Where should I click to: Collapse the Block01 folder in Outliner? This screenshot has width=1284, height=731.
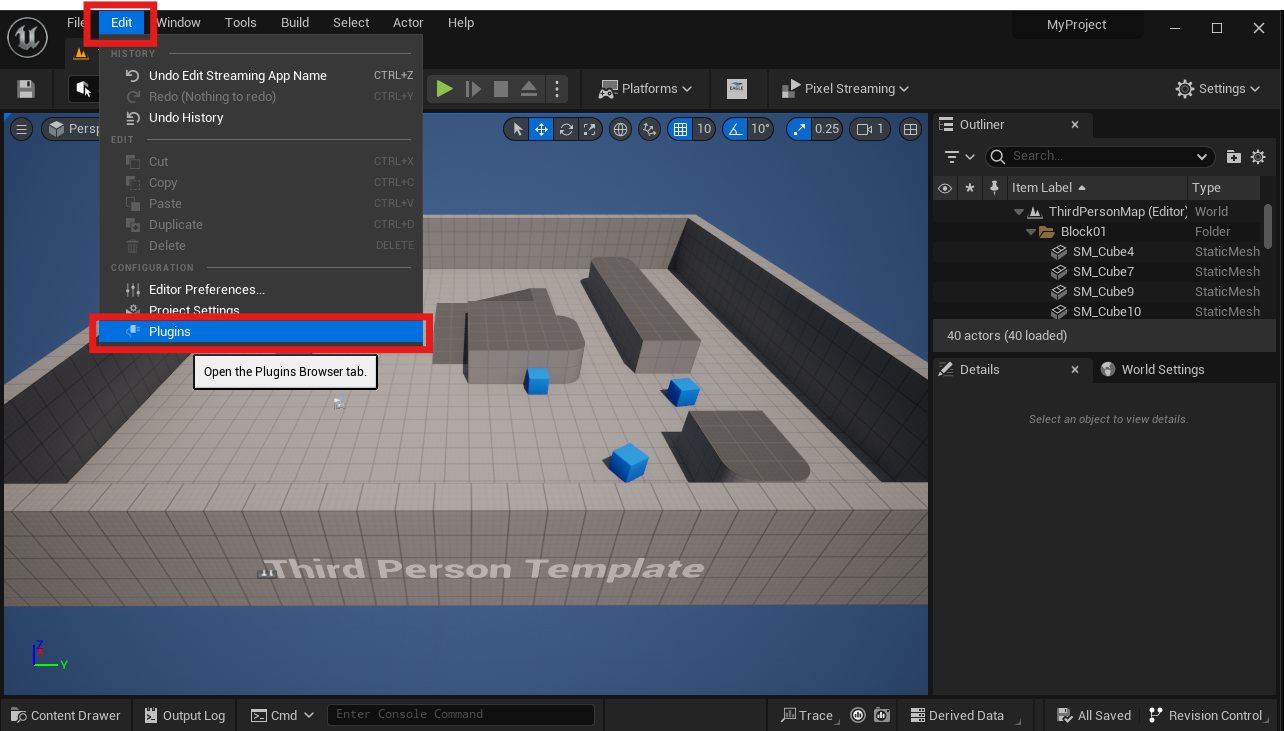pos(1031,232)
